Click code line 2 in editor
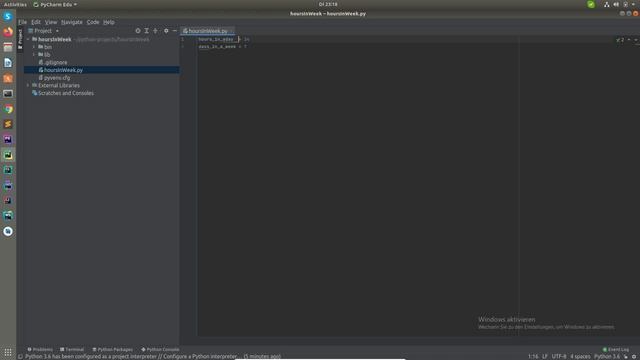The image size is (640, 360). click(222, 47)
